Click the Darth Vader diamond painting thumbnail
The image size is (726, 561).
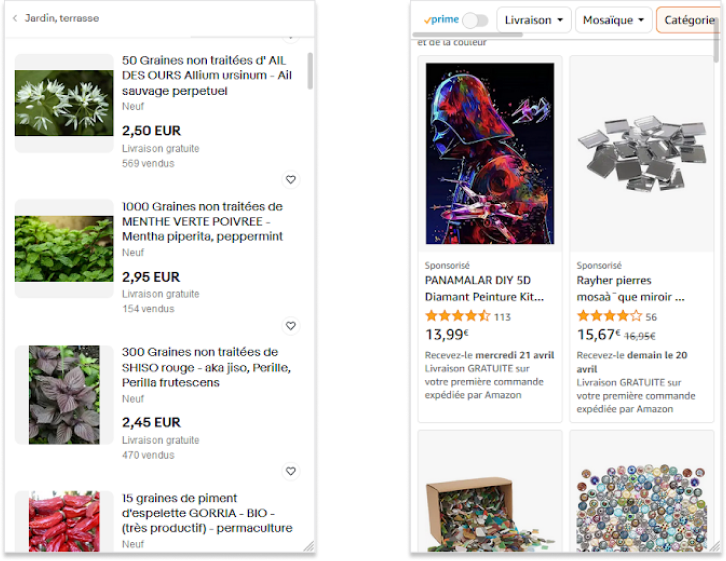coord(490,154)
